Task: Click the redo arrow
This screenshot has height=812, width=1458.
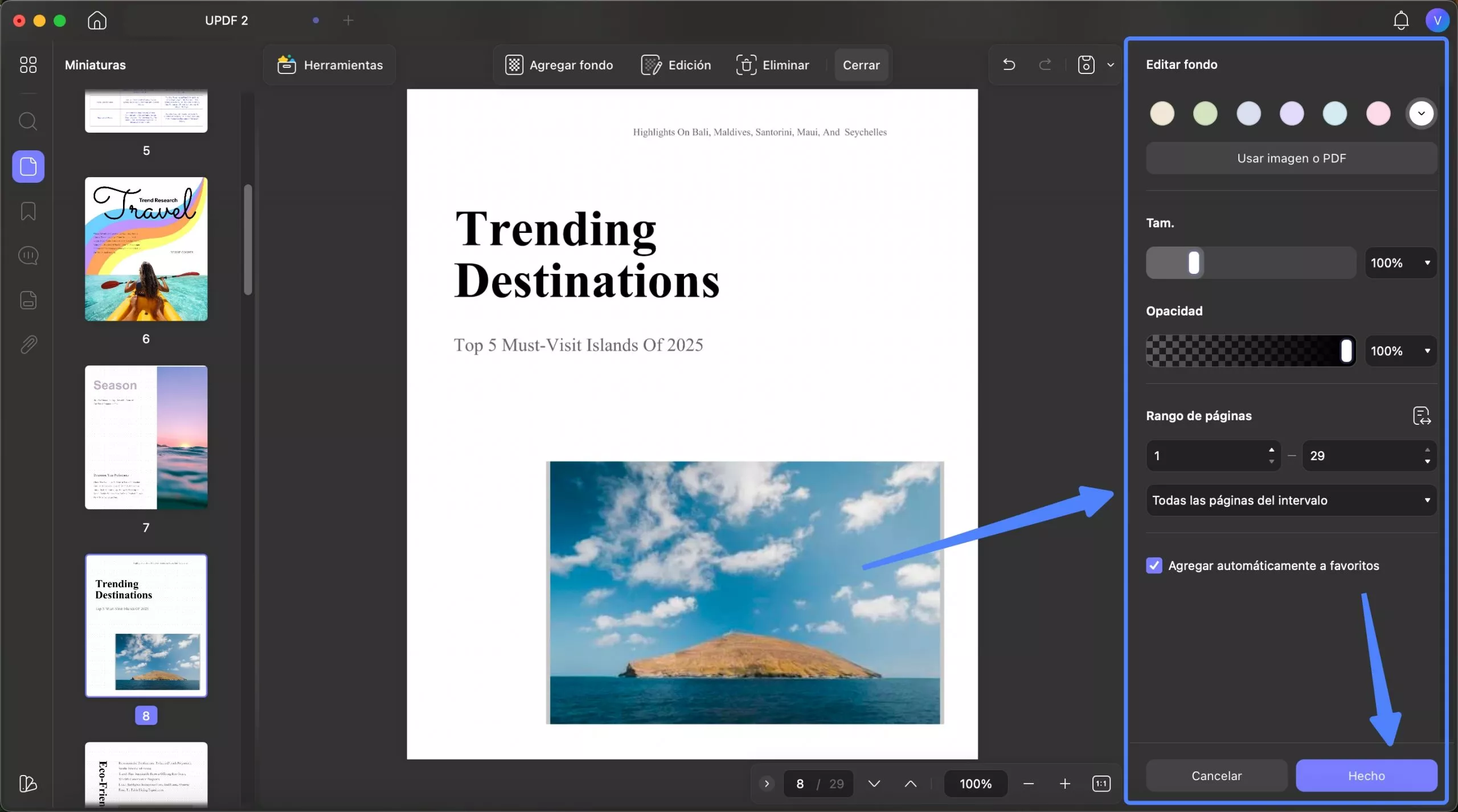Action: (x=1045, y=64)
